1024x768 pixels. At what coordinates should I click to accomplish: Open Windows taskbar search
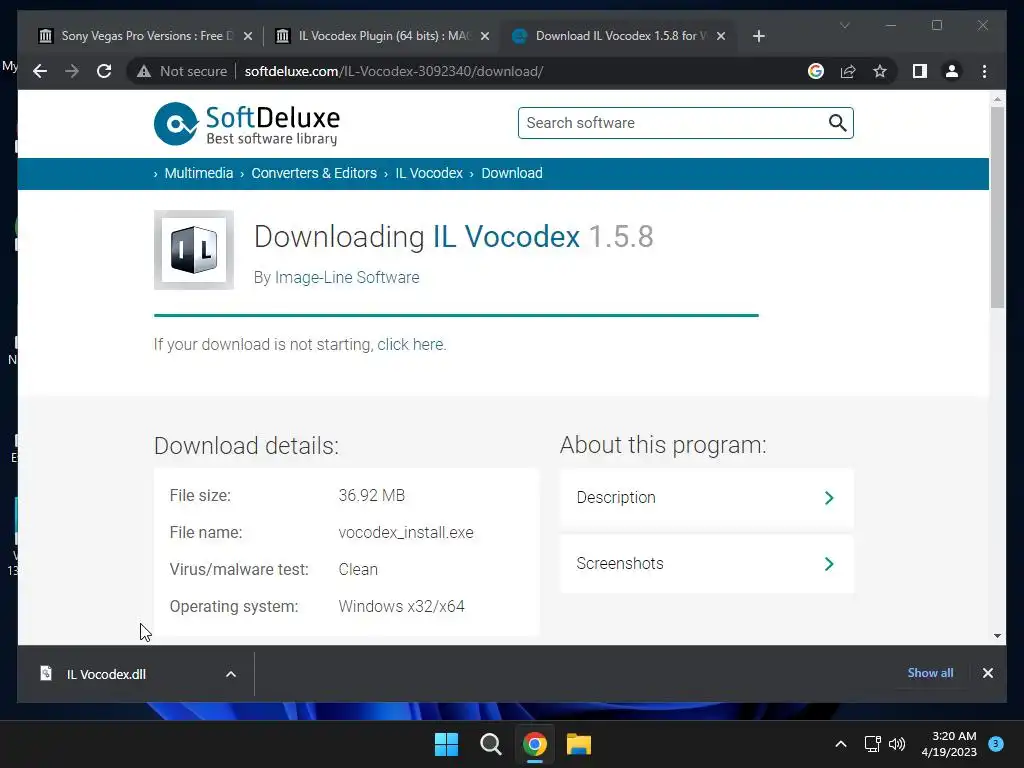click(x=490, y=744)
